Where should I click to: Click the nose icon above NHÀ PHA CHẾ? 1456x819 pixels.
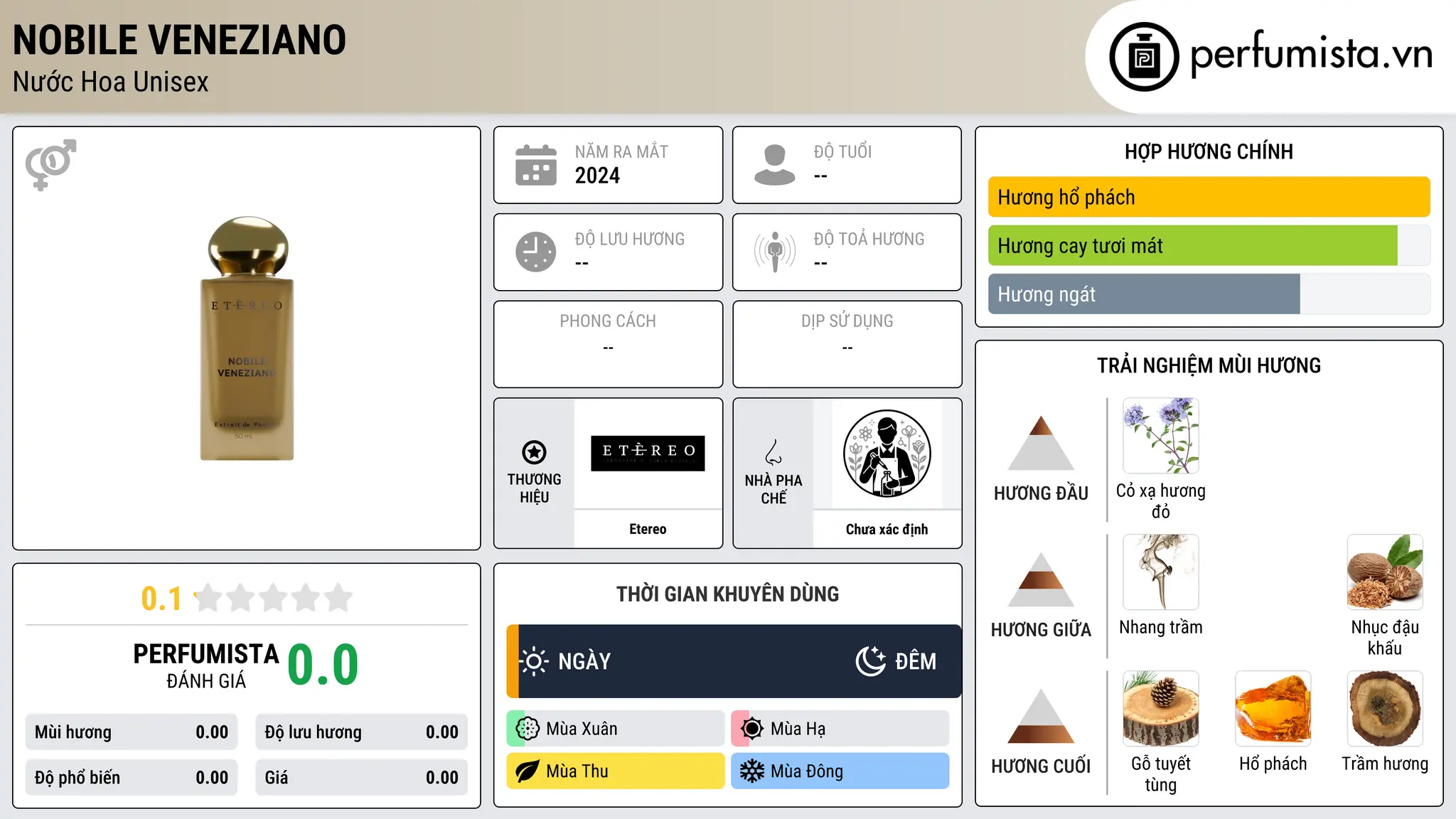tap(773, 452)
